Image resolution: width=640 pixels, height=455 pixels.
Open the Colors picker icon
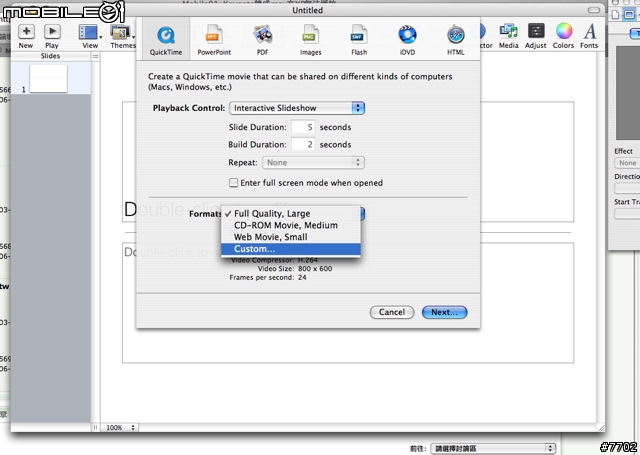[x=563, y=36]
